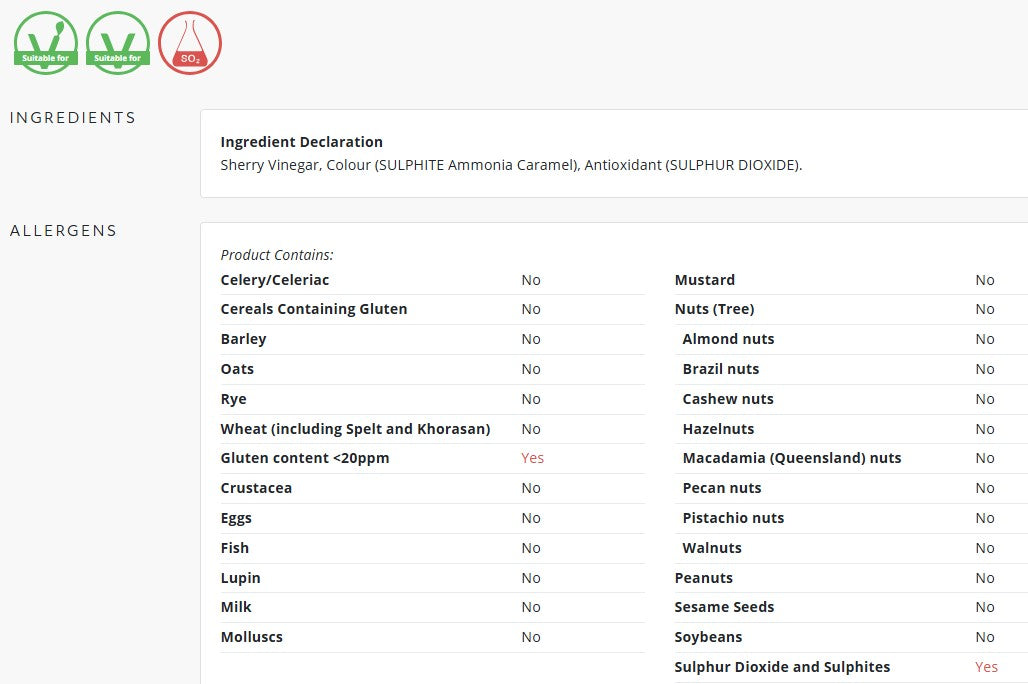This screenshot has width=1028, height=684.
Task: Click the Eggs allergen label
Action: 236,518
